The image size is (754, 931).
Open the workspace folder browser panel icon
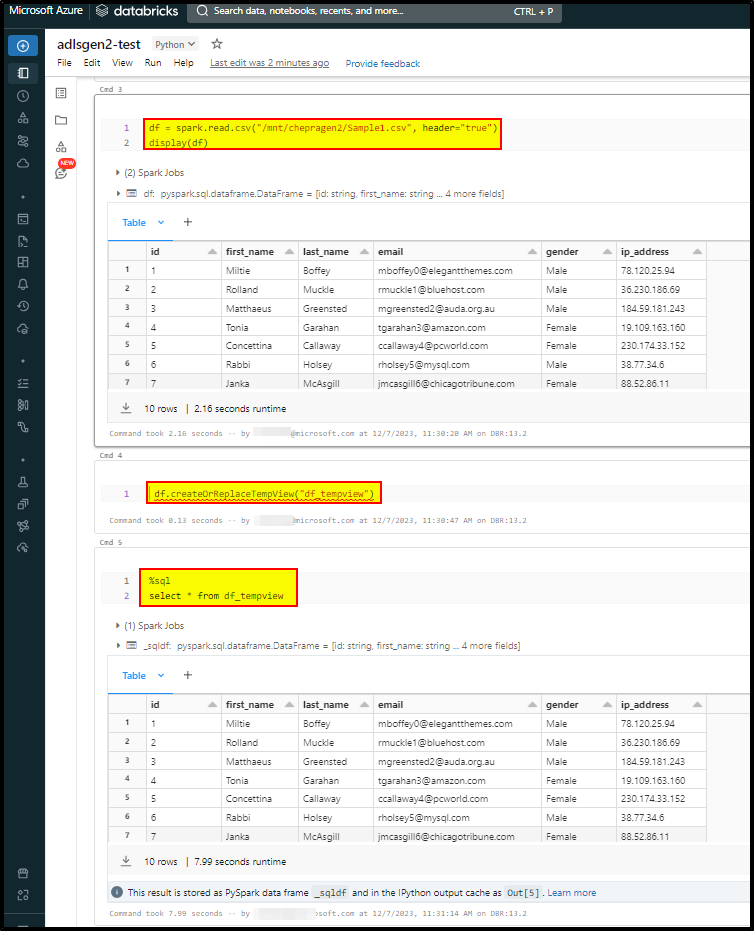[x=61, y=120]
